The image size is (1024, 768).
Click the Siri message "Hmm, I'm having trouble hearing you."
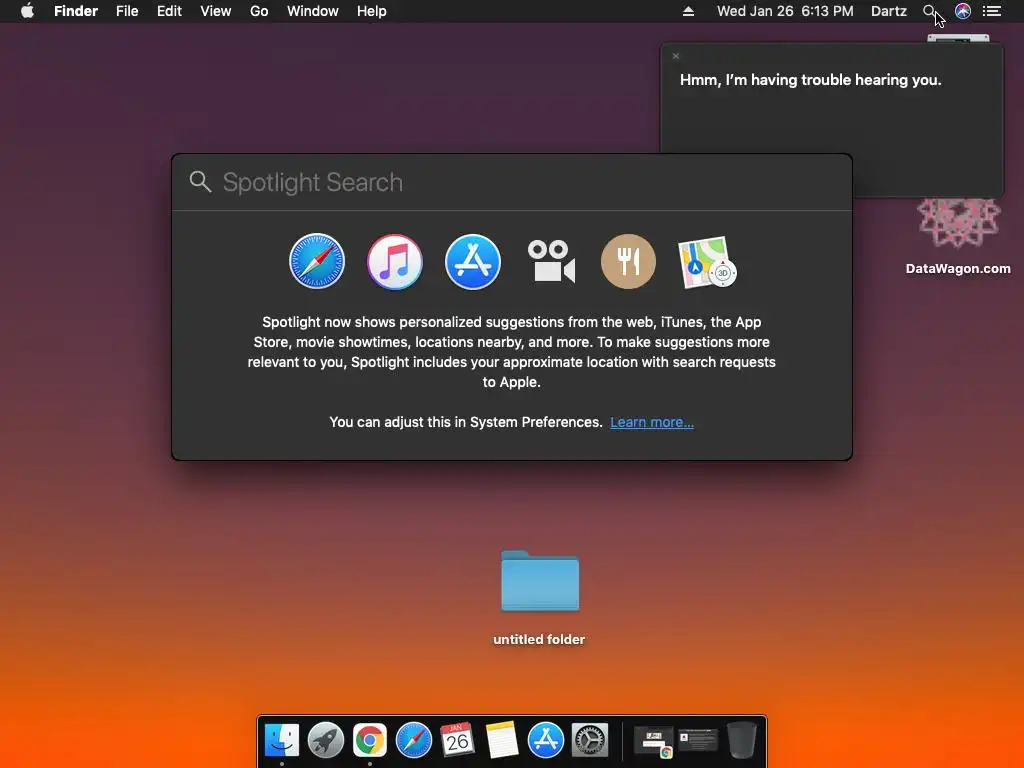(810, 80)
